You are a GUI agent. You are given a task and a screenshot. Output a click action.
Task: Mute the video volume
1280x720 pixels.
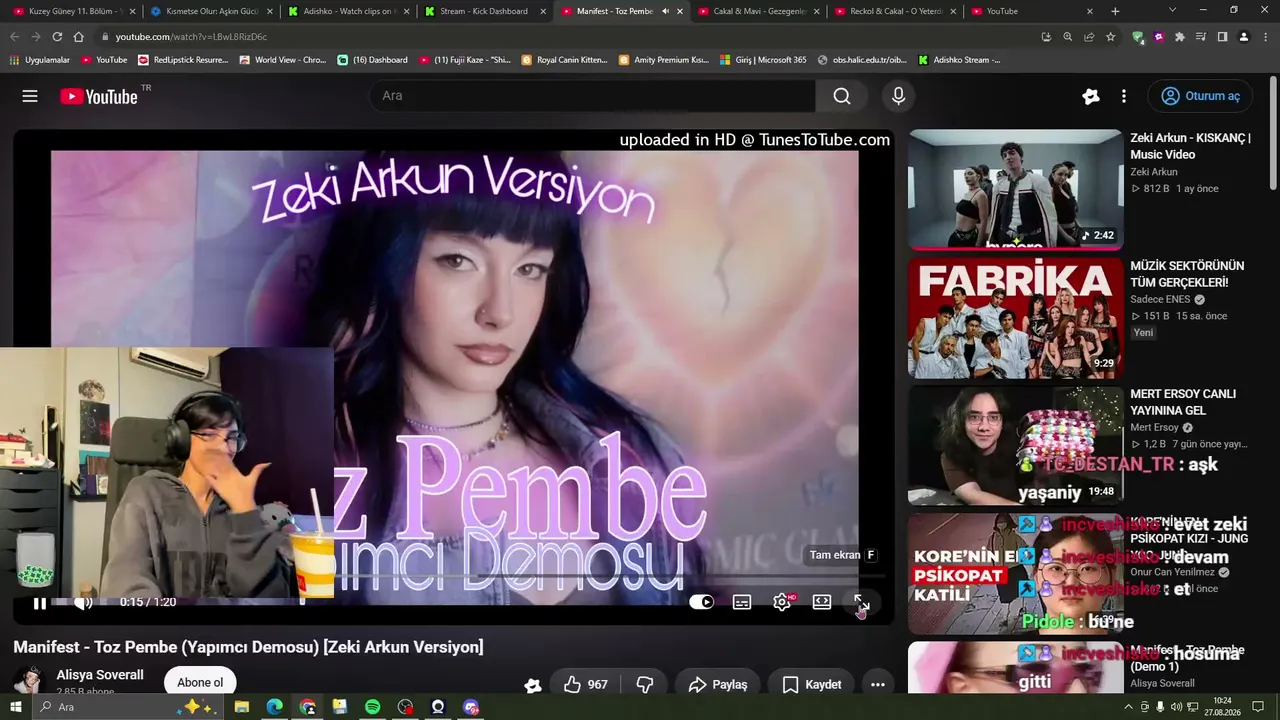point(83,602)
